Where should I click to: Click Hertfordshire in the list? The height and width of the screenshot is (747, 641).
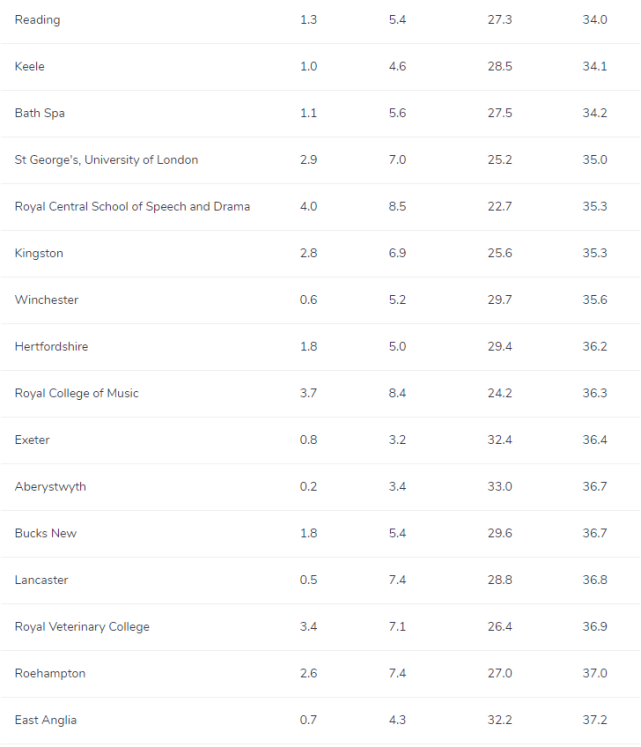point(51,346)
